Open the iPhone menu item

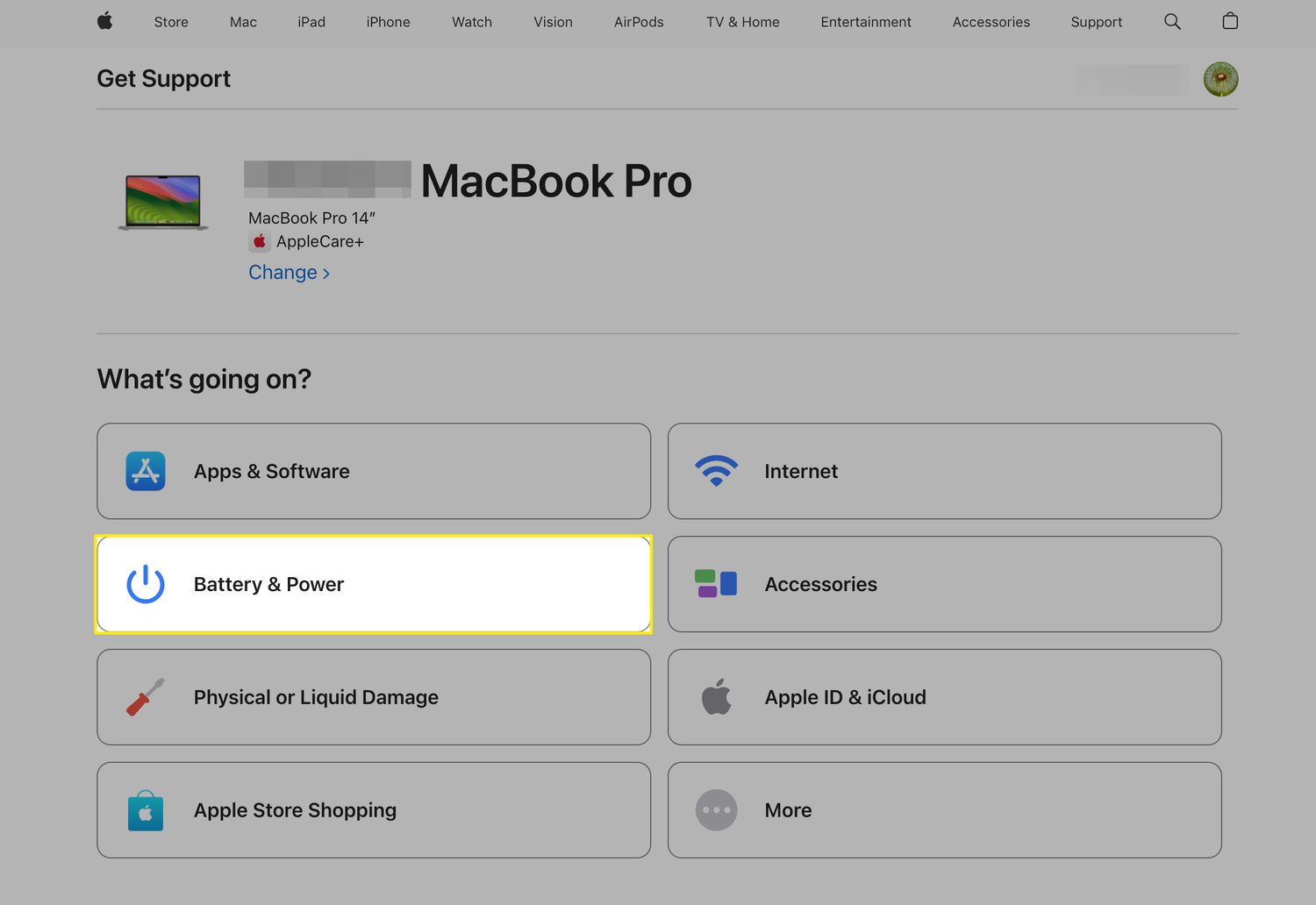pos(388,22)
